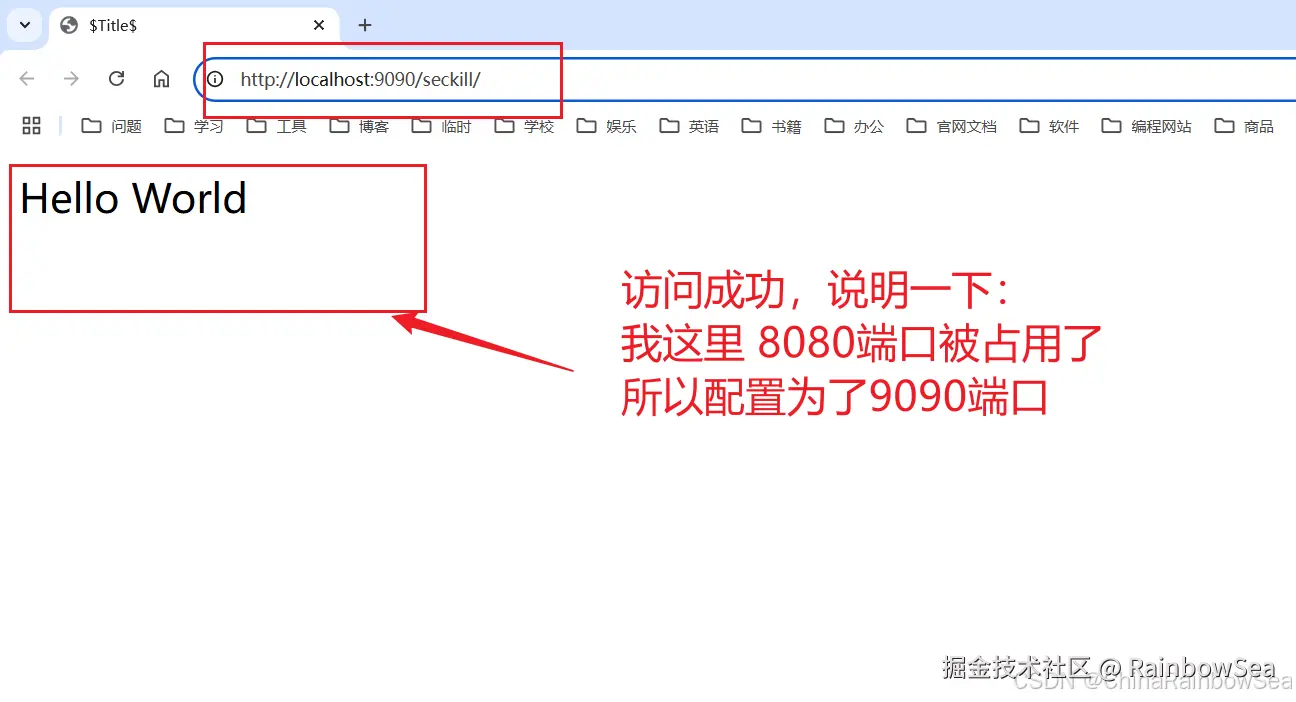
Task: Open a new tab with the plus button
Action: click(364, 25)
